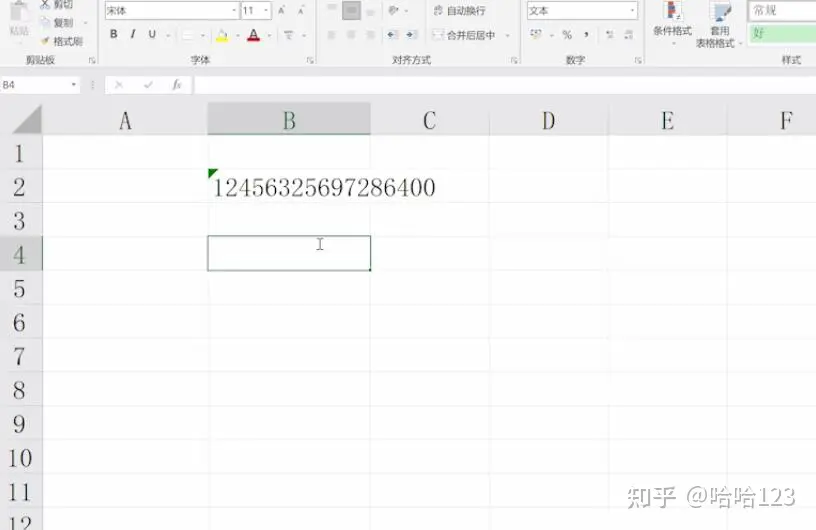This screenshot has height=530, width=816.
Task: Click the Select All corner triangle
Action: (x=27, y=119)
